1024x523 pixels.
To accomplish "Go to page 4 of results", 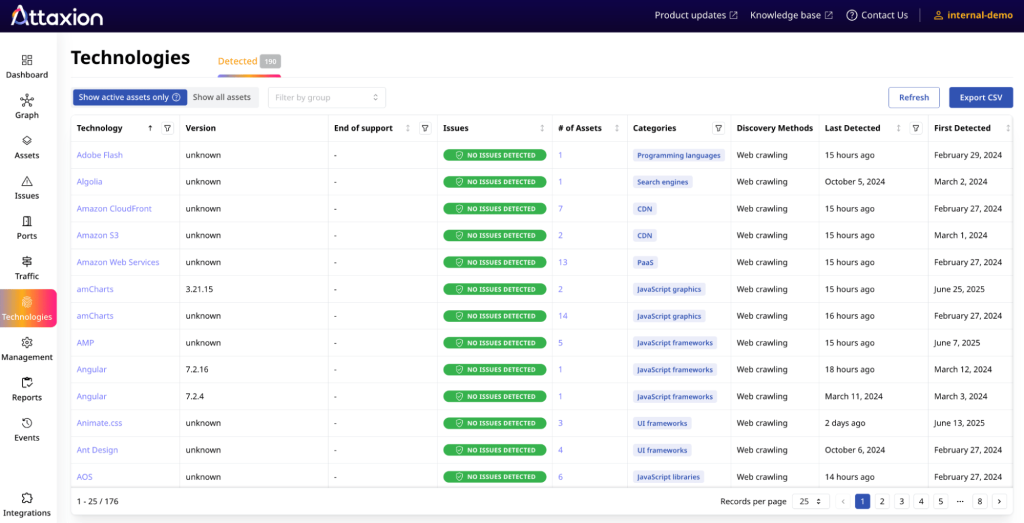I will pyautogui.click(x=921, y=501).
